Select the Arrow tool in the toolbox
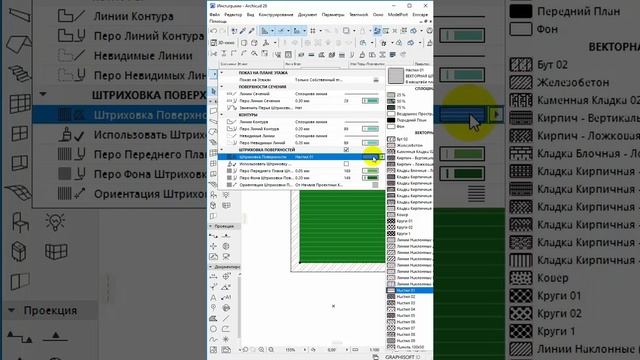Screen dimensions: 640x360 point(213,91)
